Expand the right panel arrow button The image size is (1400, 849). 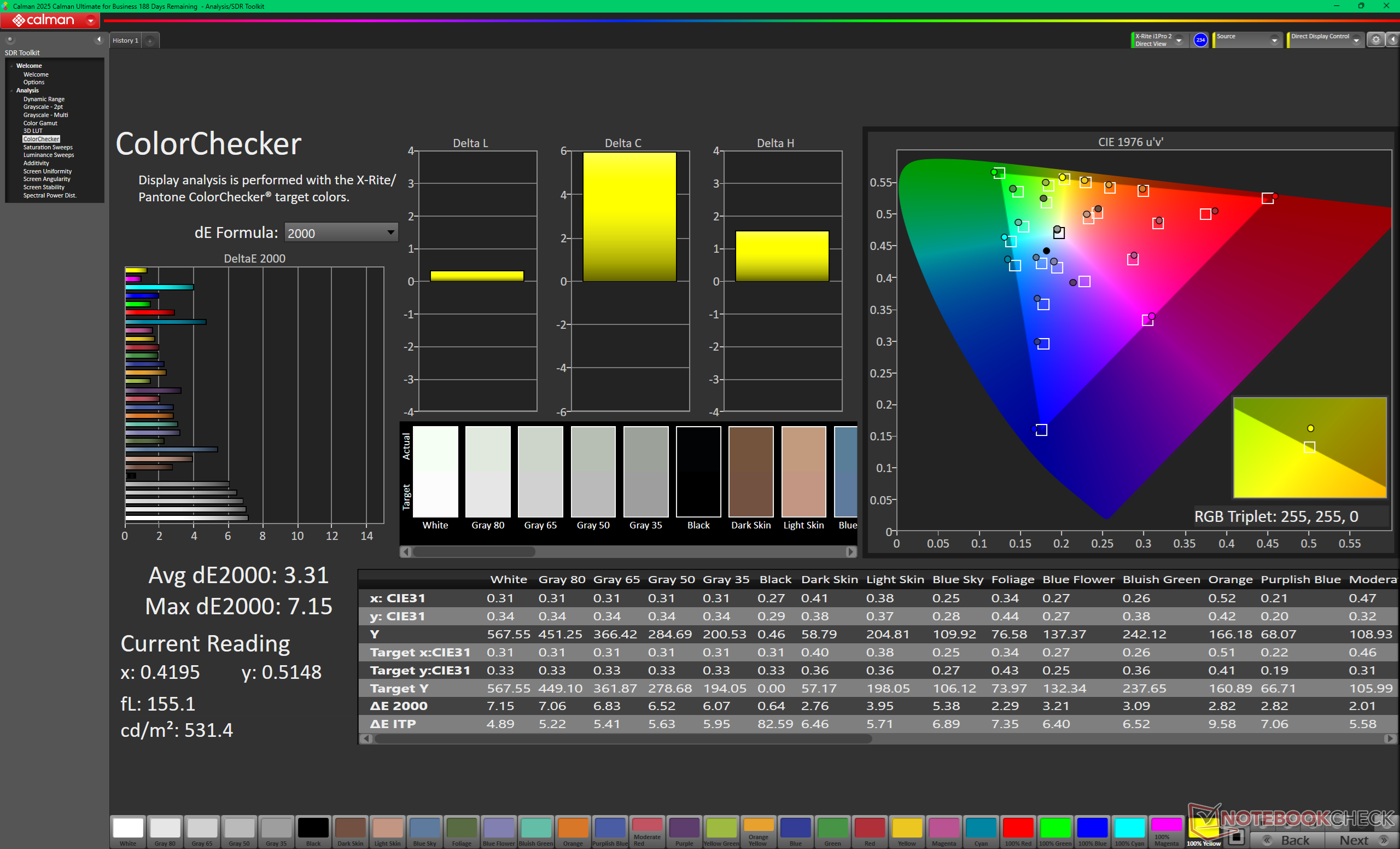point(1392,40)
